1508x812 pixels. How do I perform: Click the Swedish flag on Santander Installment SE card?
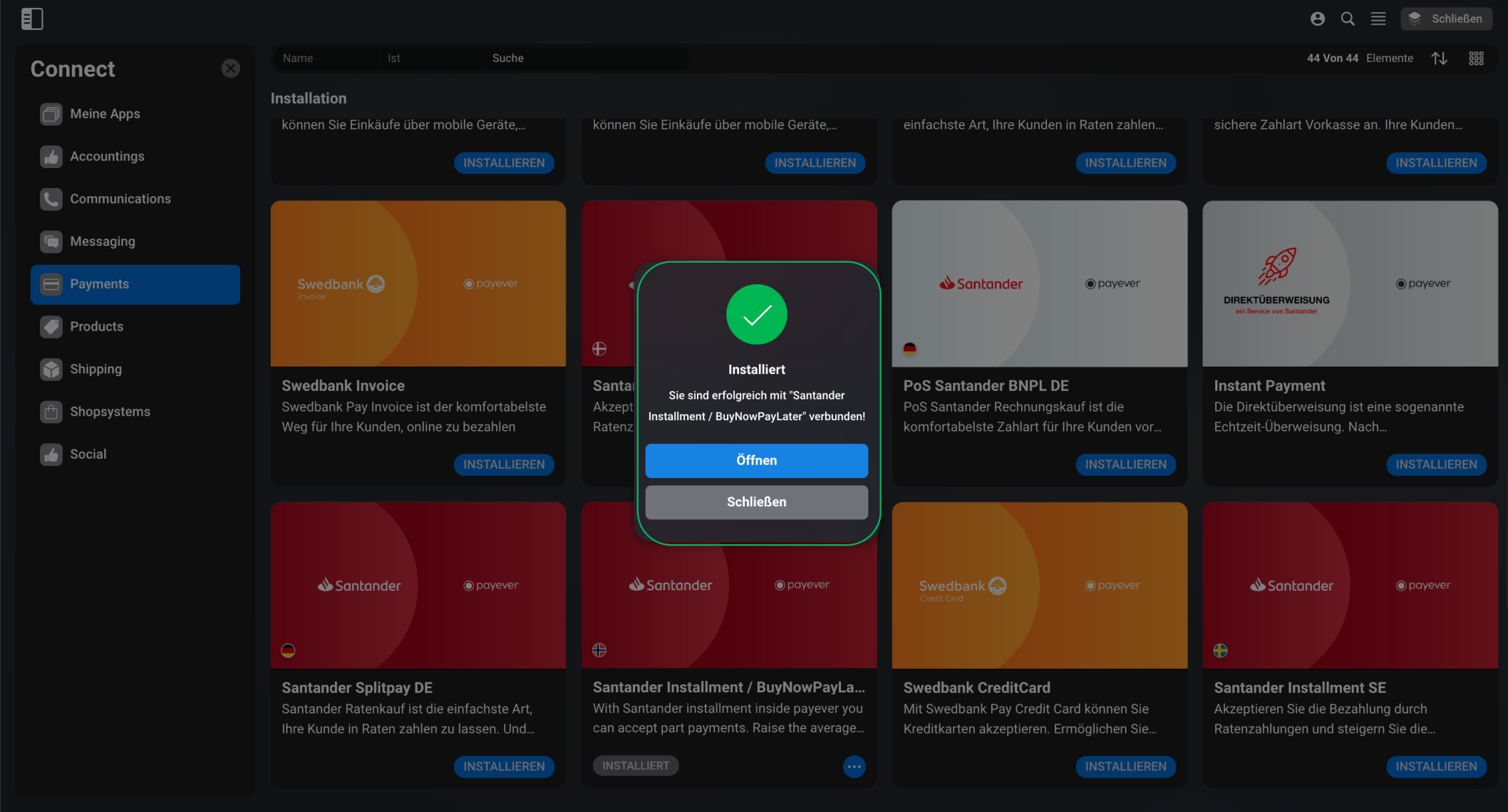(x=1220, y=650)
